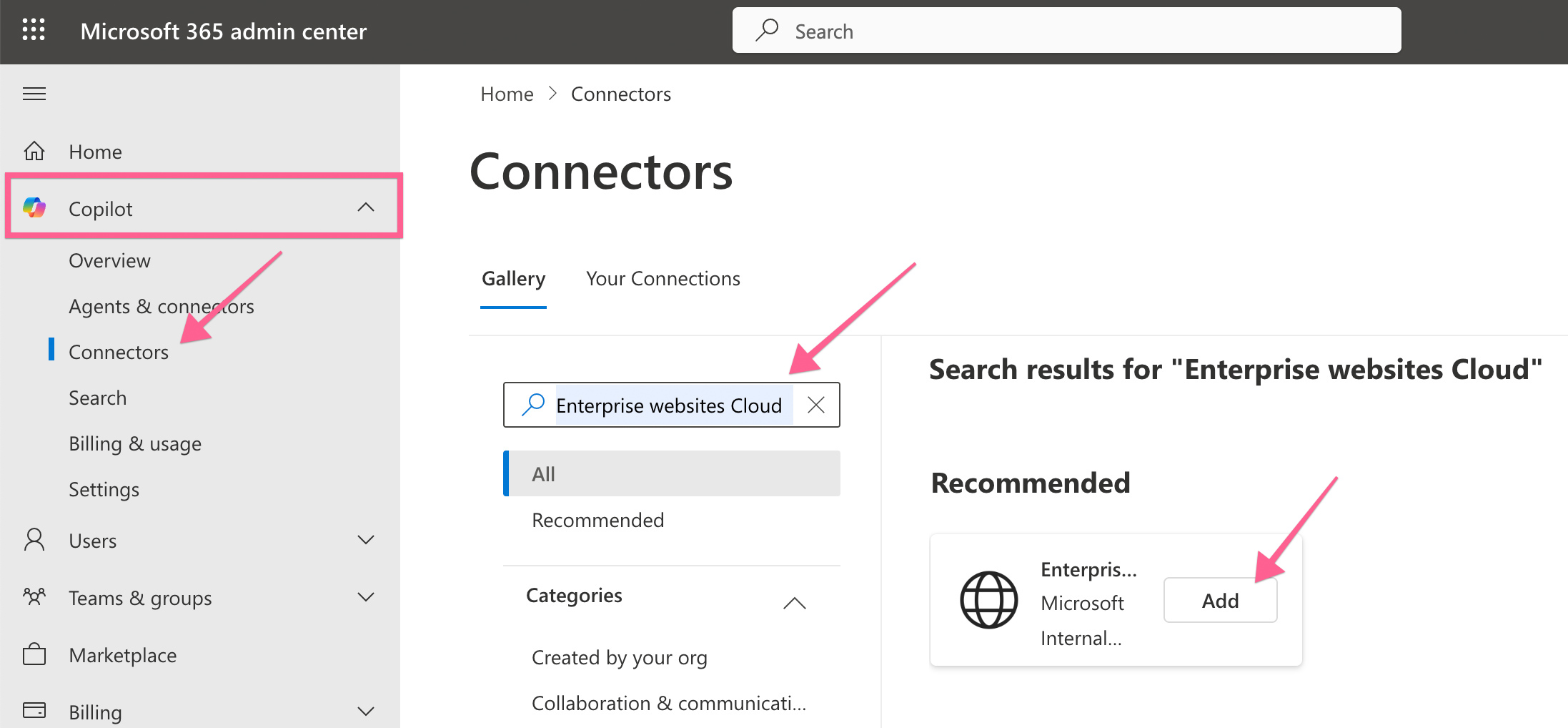
Task: Toggle the hamburger navigation menu
Action: pos(34,94)
